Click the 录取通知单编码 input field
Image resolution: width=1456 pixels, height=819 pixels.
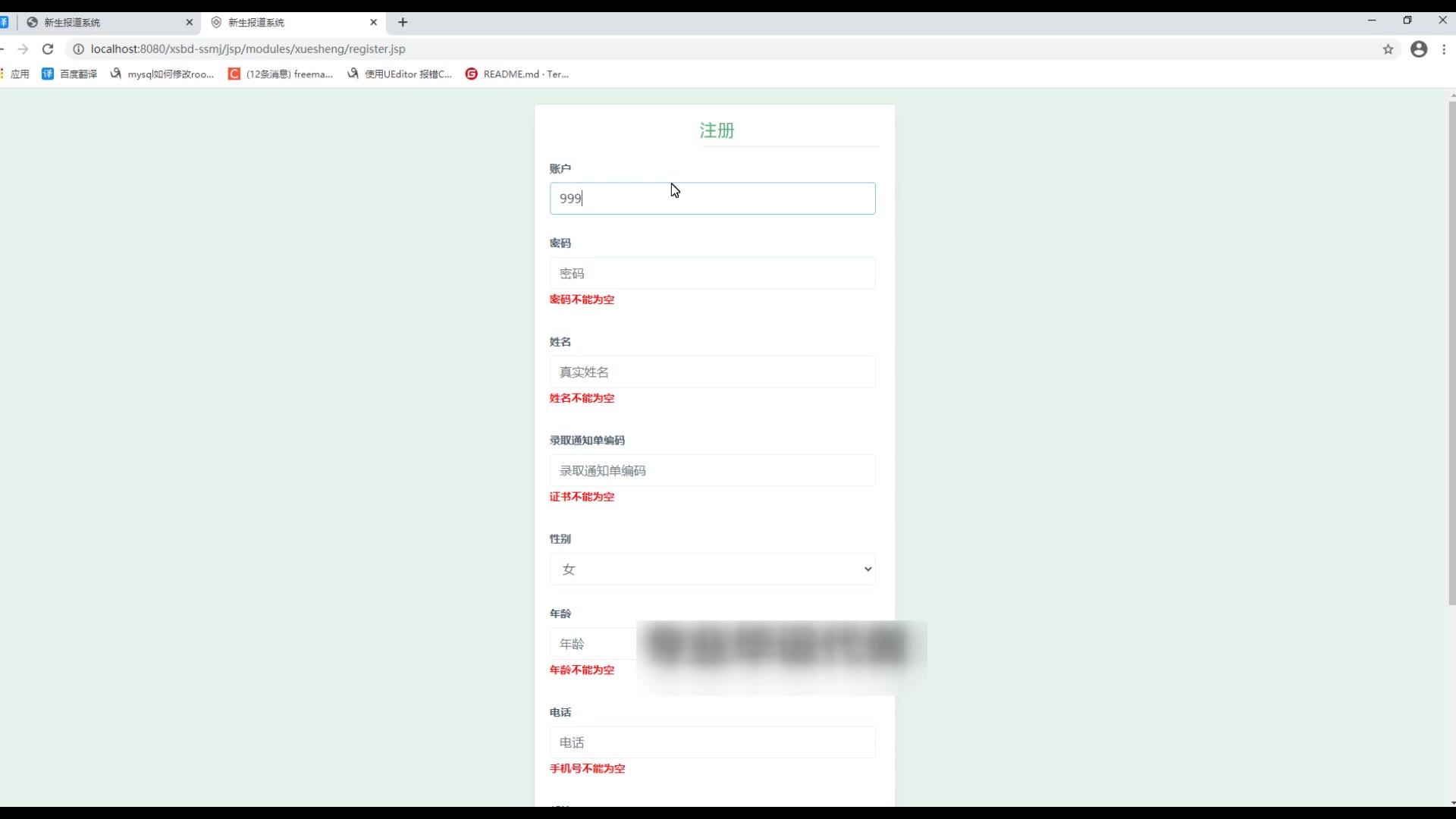tap(712, 471)
